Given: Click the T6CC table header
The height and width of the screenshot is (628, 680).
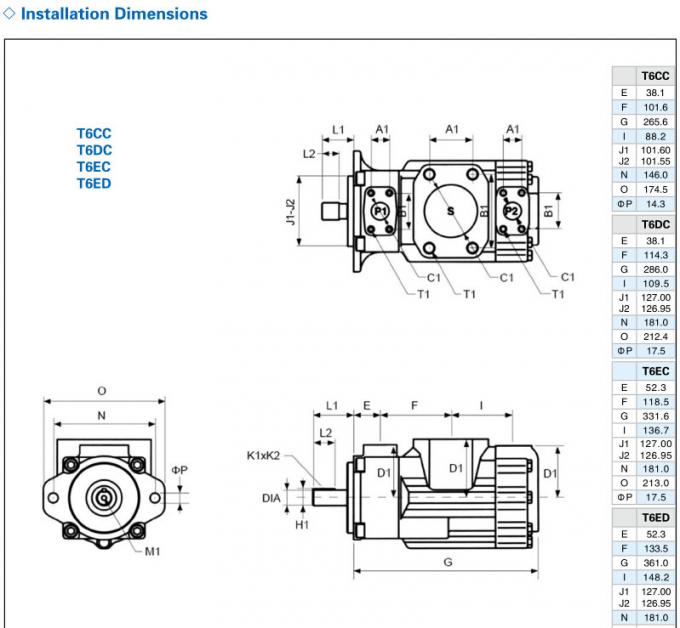Looking at the screenshot, I should click(655, 76).
